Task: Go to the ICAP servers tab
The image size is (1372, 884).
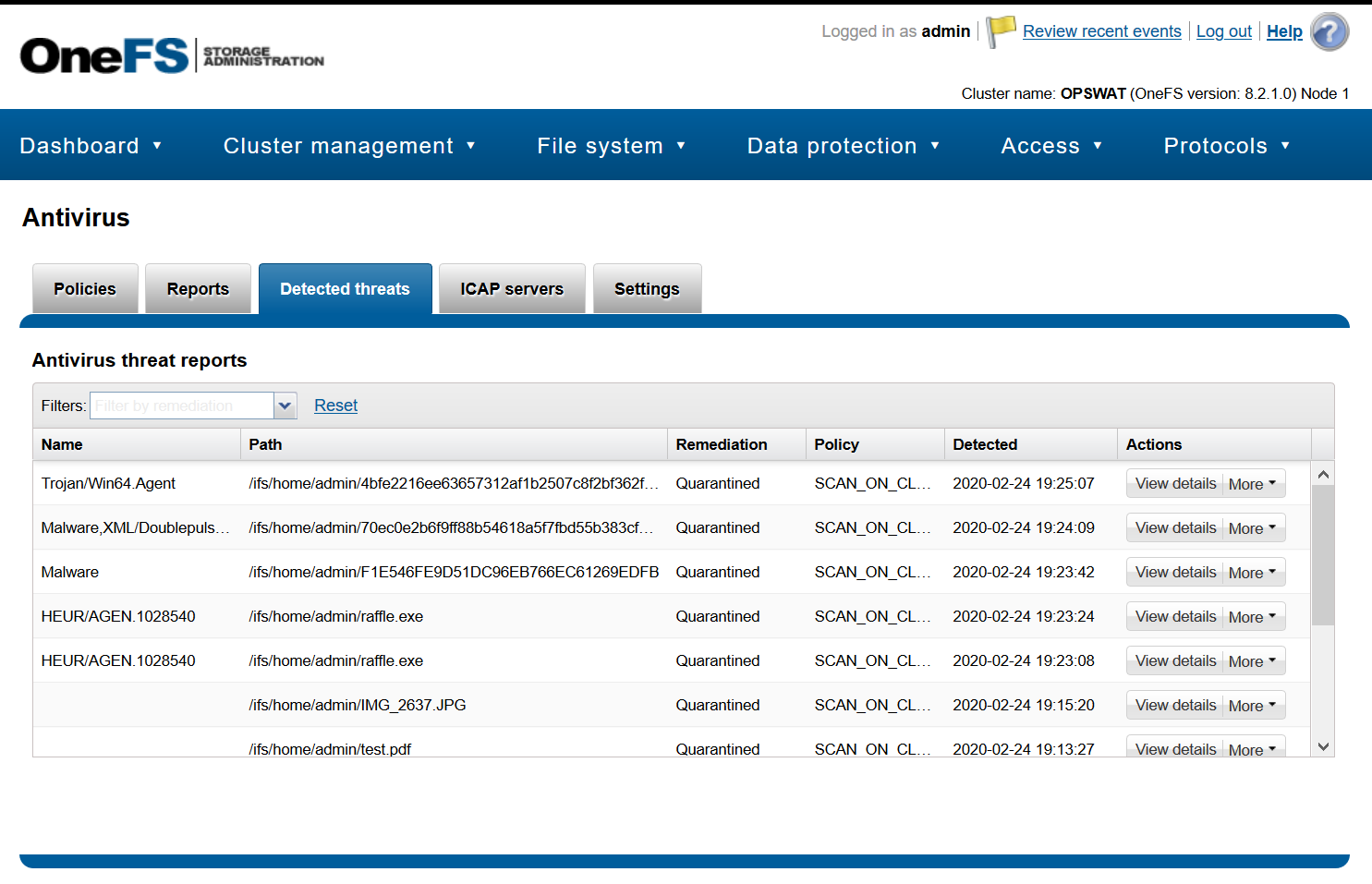Action: [x=512, y=289]
